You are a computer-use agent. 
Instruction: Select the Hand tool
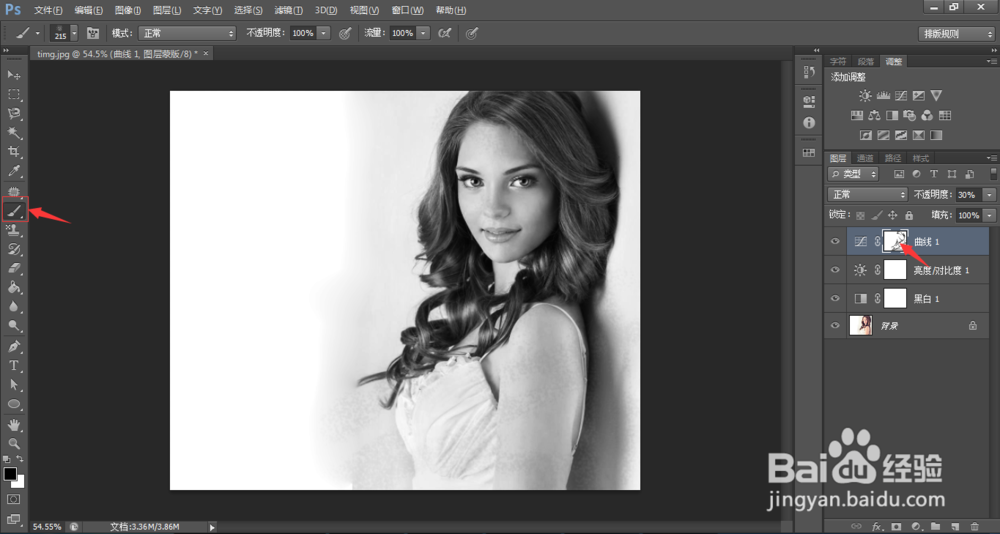click(14, 425)
